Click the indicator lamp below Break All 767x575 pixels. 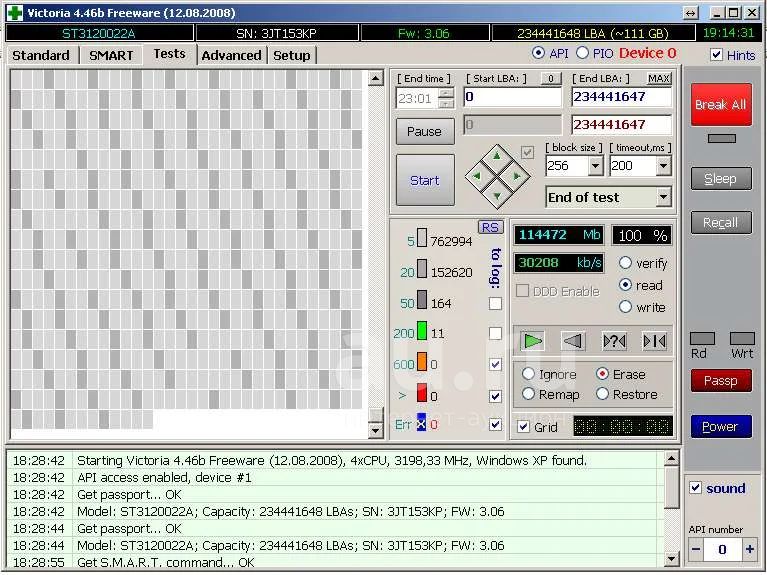[722, 138]
